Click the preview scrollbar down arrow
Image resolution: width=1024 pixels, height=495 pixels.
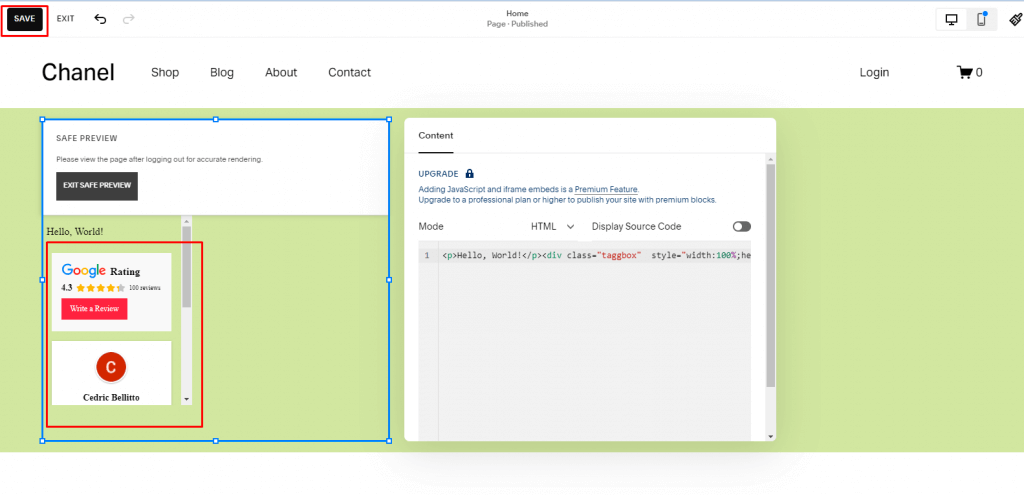click(x=186, y=398)
